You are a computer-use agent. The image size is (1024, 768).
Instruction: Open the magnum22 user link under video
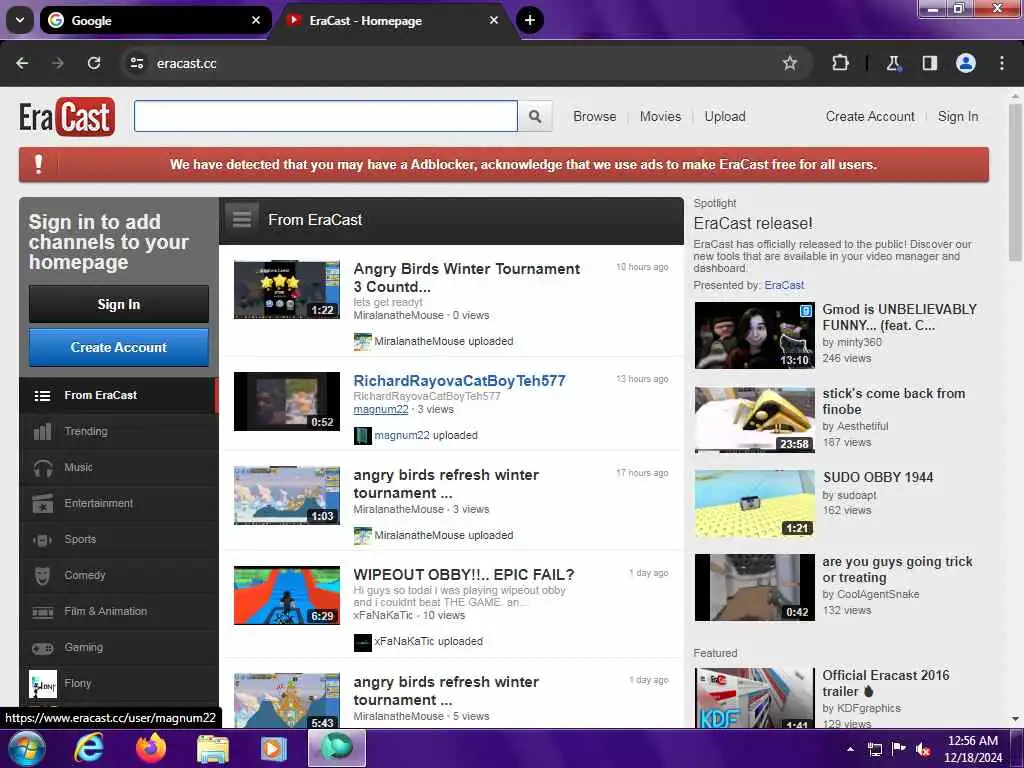381,409
